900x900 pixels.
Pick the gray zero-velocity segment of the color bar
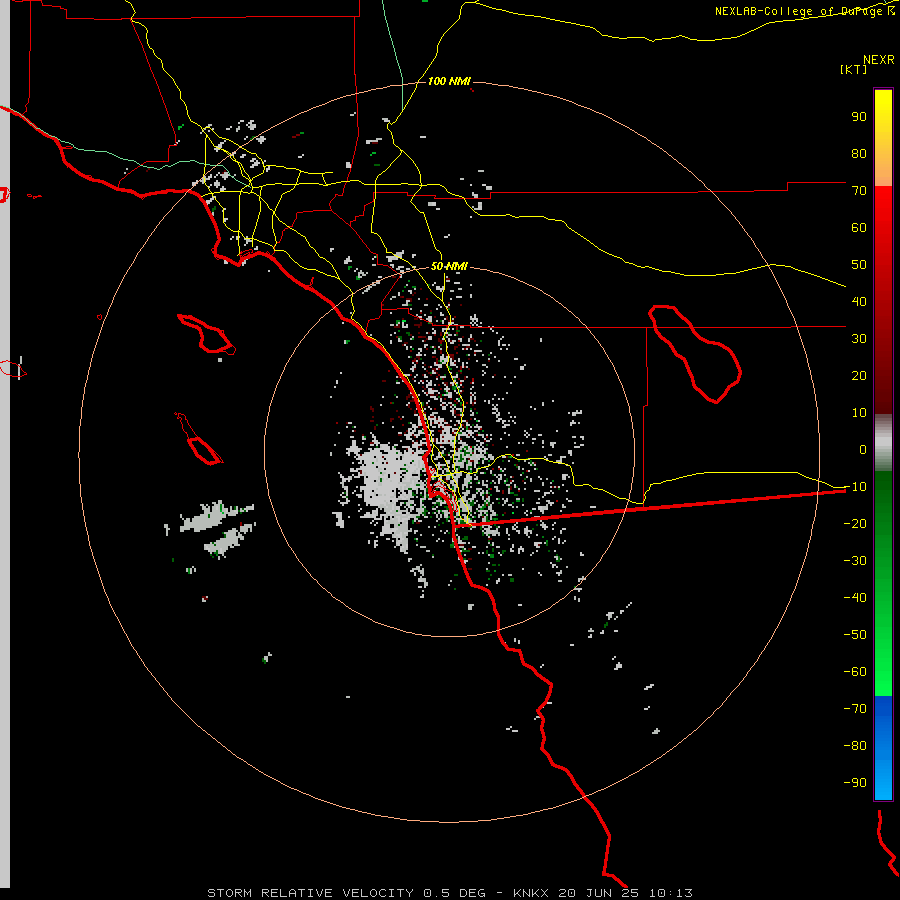[x=883, y=443]
